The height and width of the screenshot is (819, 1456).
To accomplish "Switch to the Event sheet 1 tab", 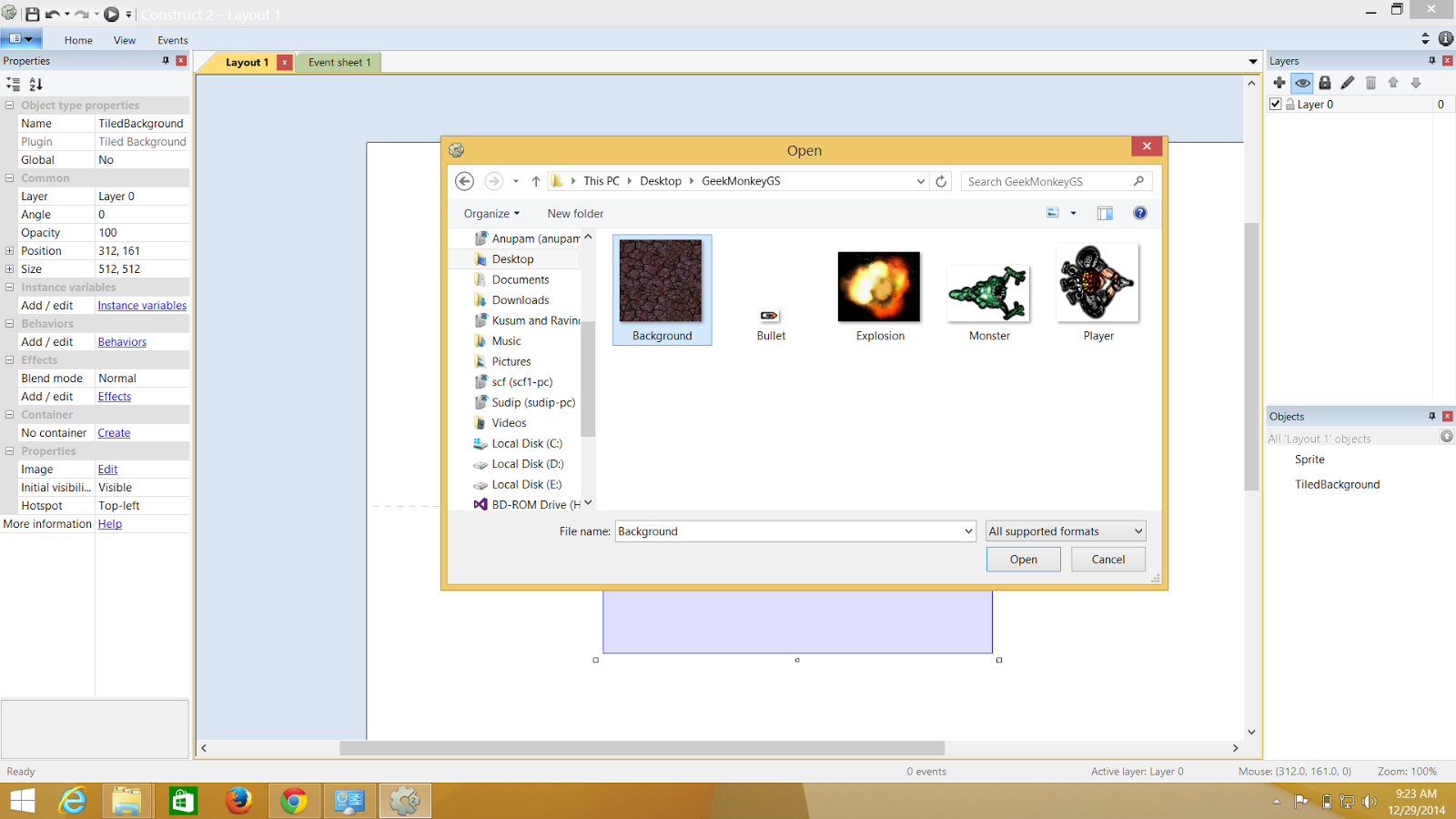I will (339, 62).
